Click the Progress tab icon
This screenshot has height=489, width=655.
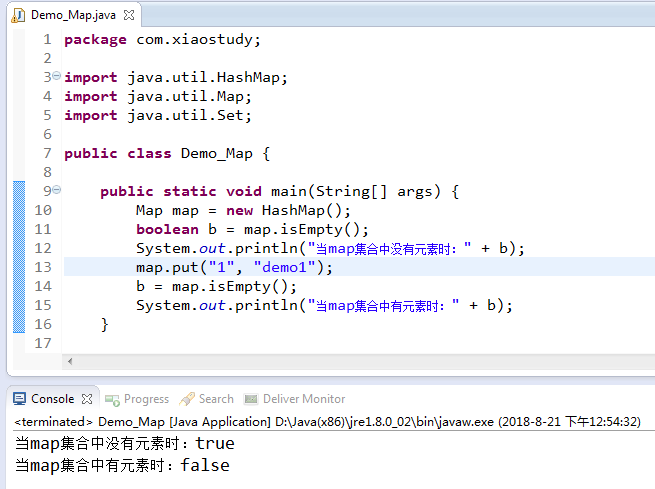(x=112, y=400)
